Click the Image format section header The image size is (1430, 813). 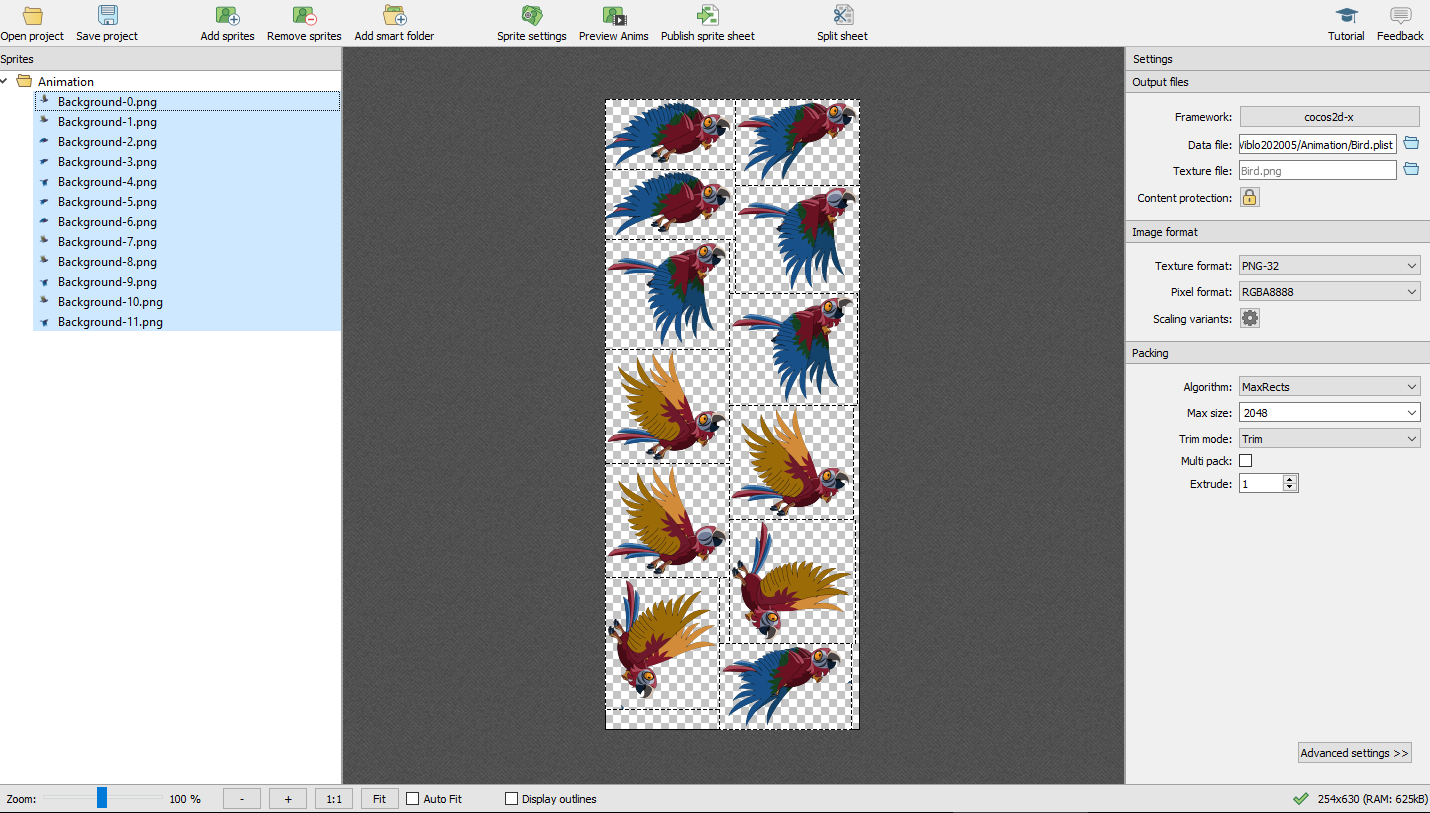coord(1278,232)
